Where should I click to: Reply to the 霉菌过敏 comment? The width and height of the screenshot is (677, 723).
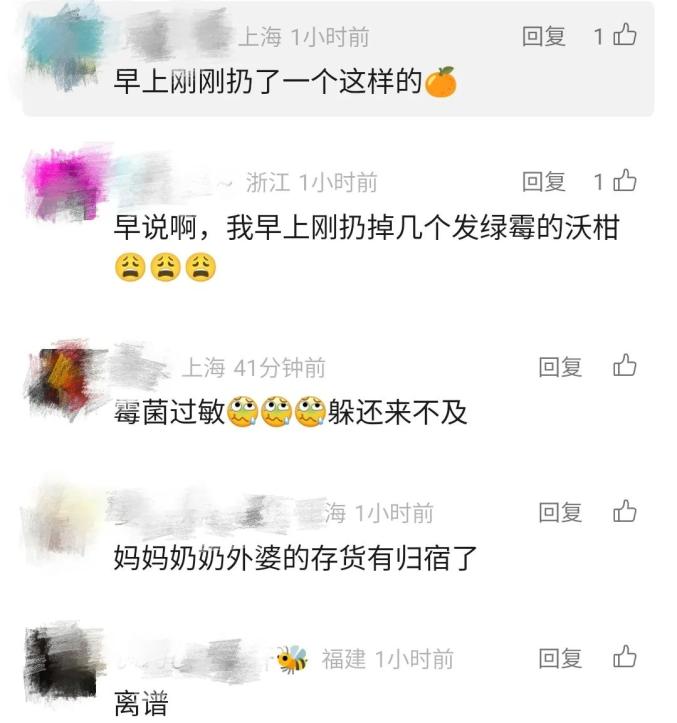tap(560, 367)
